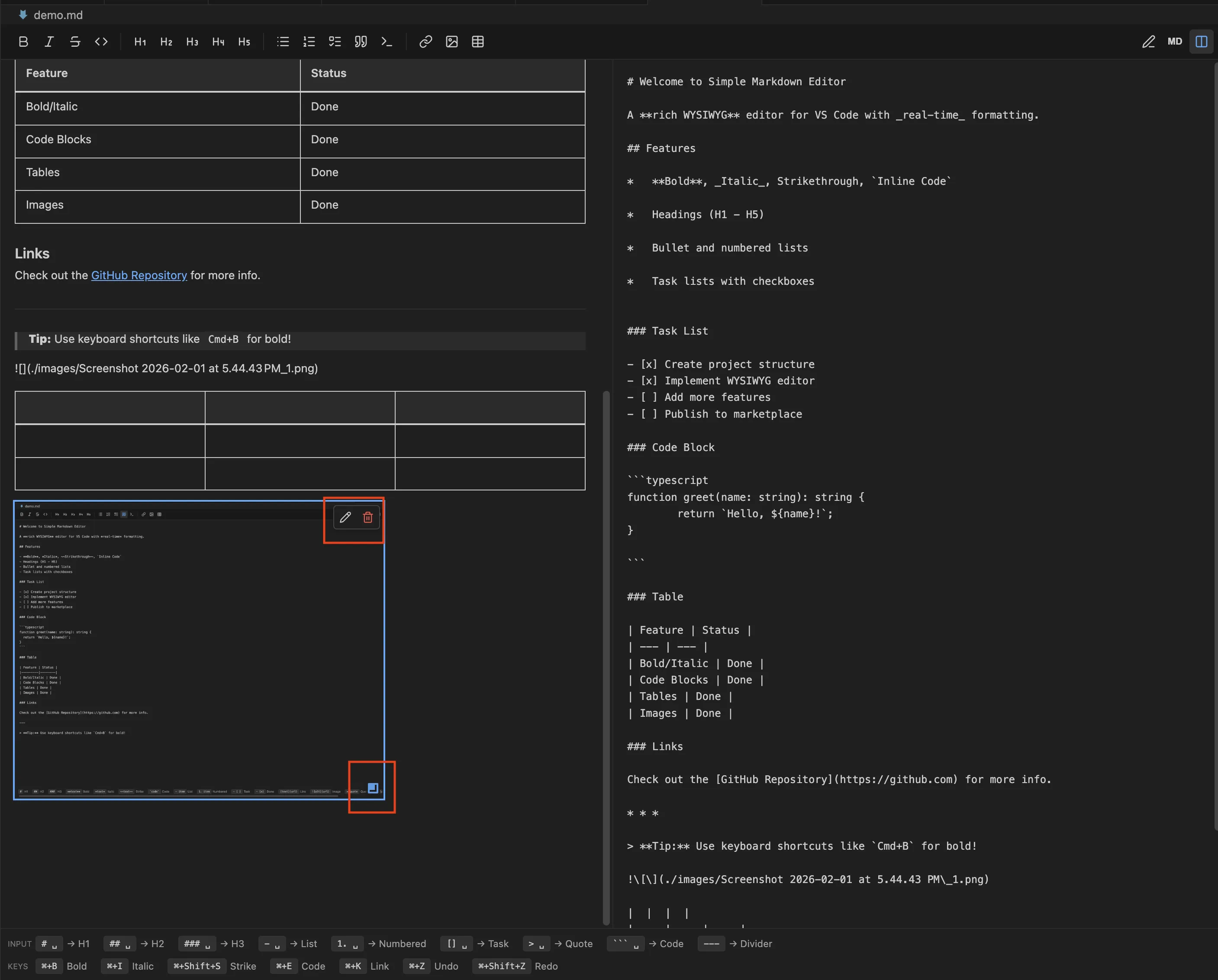Insert a task list with checkboxes
The image size is (1218, 980).
pos(335,41)
